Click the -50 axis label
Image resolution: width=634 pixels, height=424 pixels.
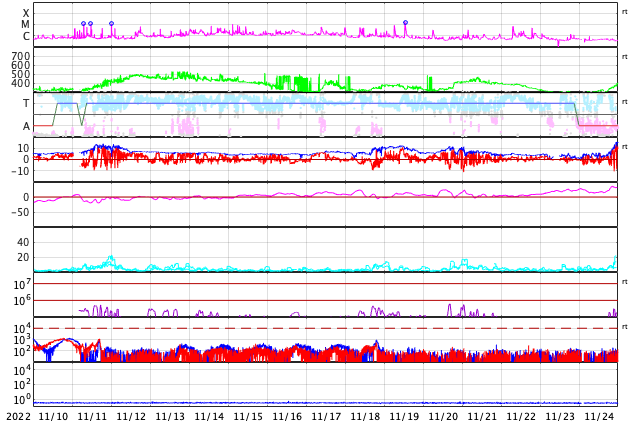20,212
